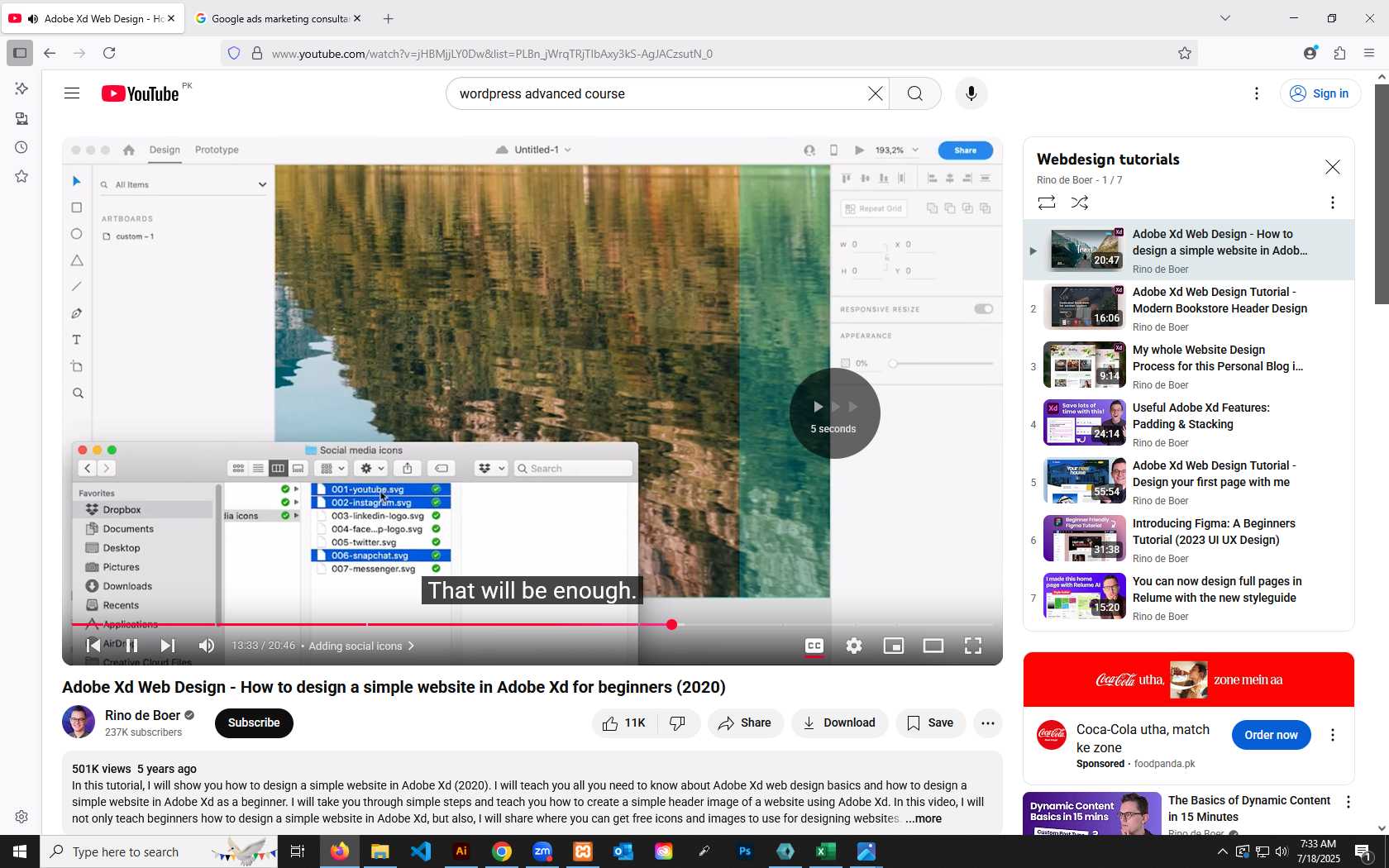Viewport: 1389px width, 868px height.
Task: Open Firefox extensions puzzle icon
Action: point(1339,54)
